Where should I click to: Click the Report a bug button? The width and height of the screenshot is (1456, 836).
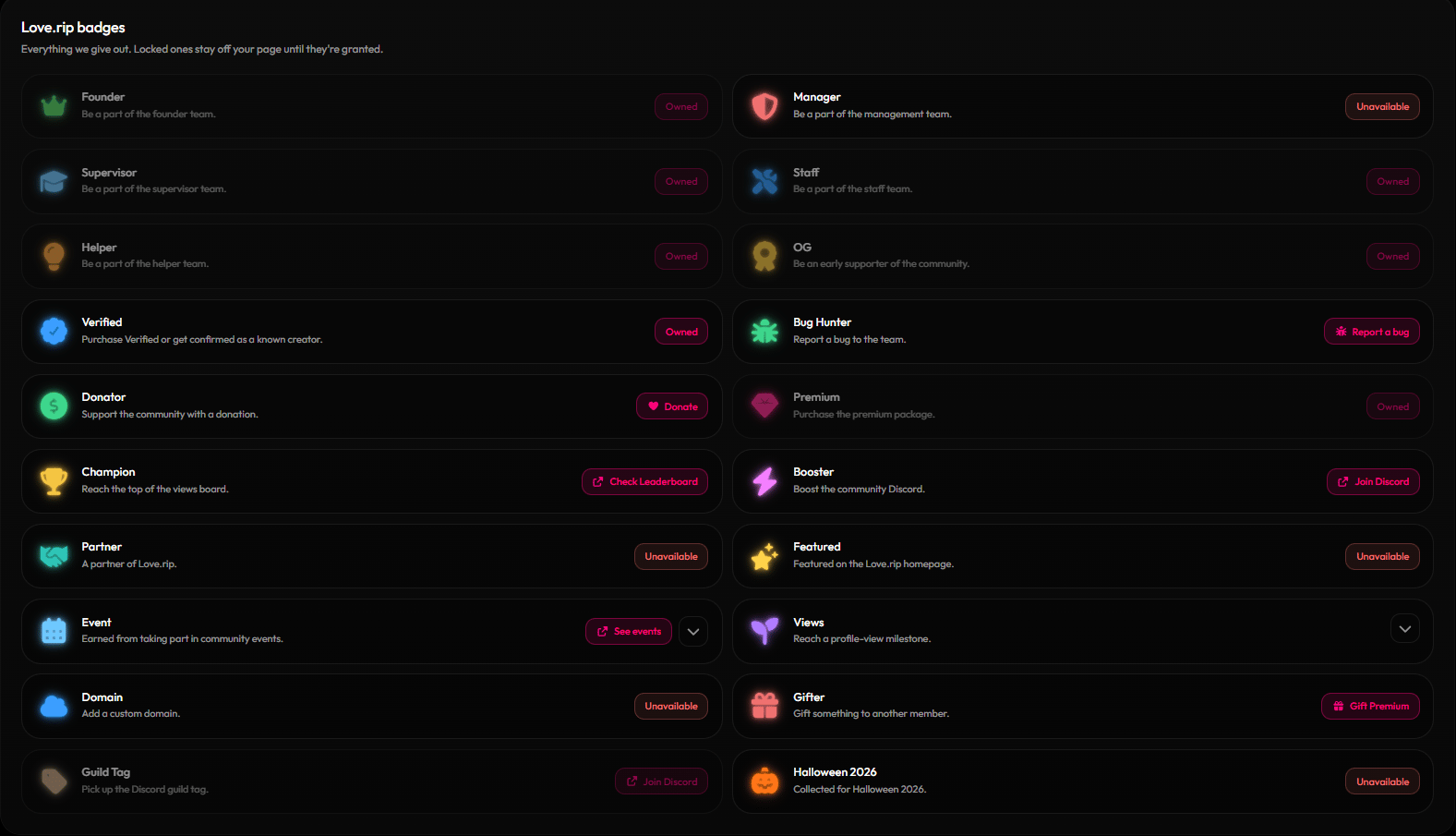1372,332
